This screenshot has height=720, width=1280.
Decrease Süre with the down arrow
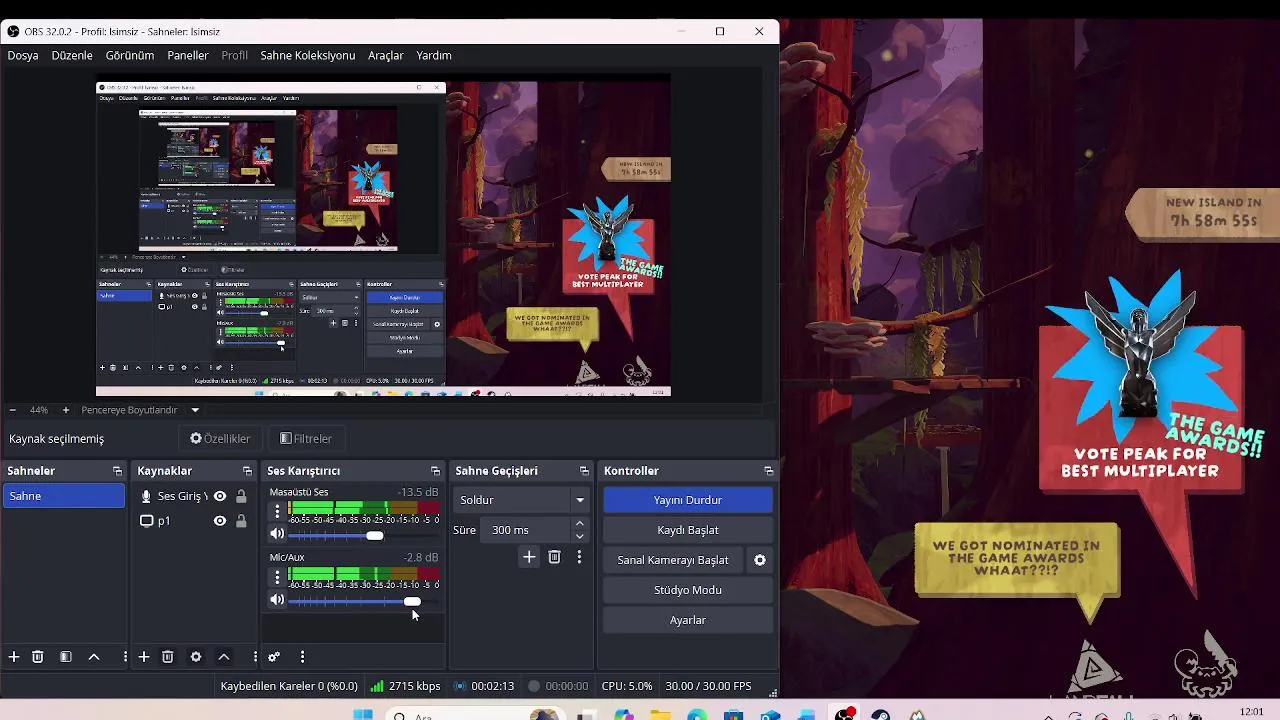tap(579, 536)
